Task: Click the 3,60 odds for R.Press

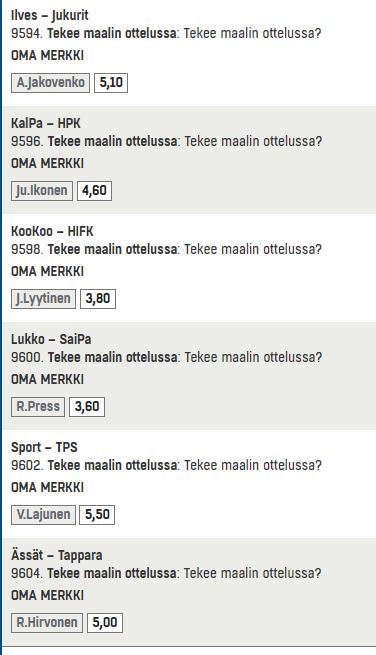Action: [x=87, y=407]
